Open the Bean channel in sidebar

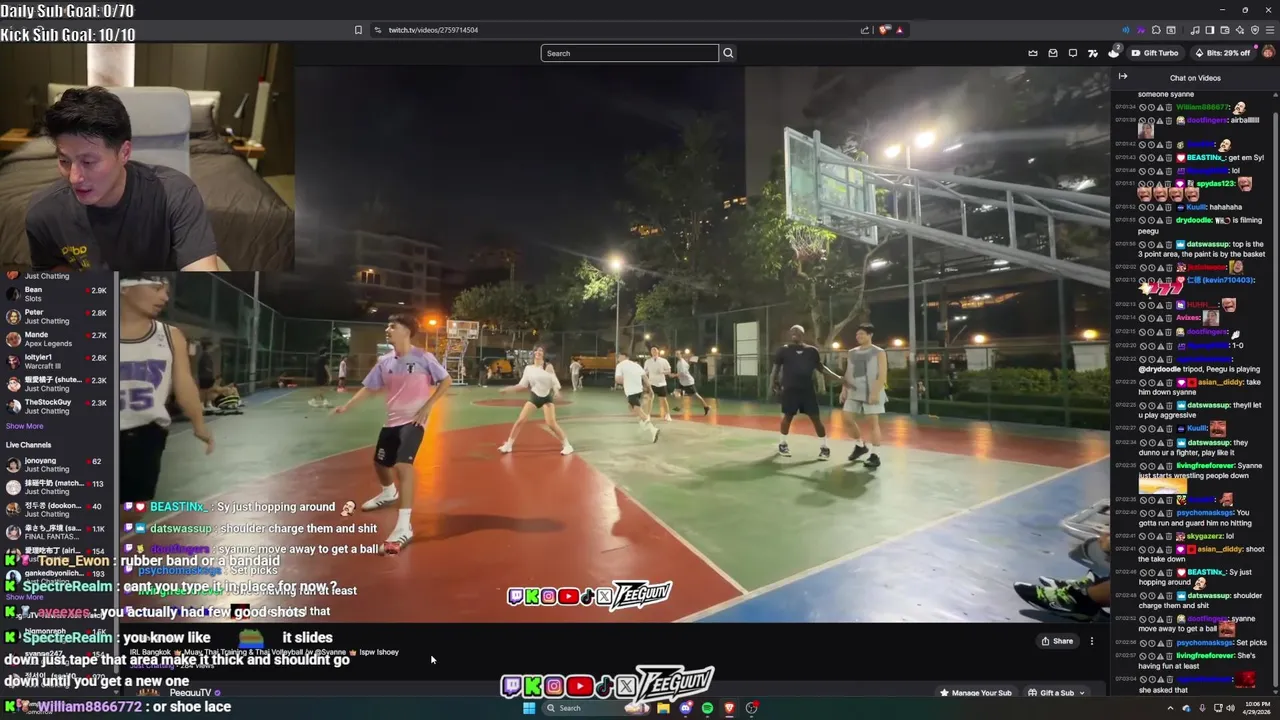coord(55,294)
